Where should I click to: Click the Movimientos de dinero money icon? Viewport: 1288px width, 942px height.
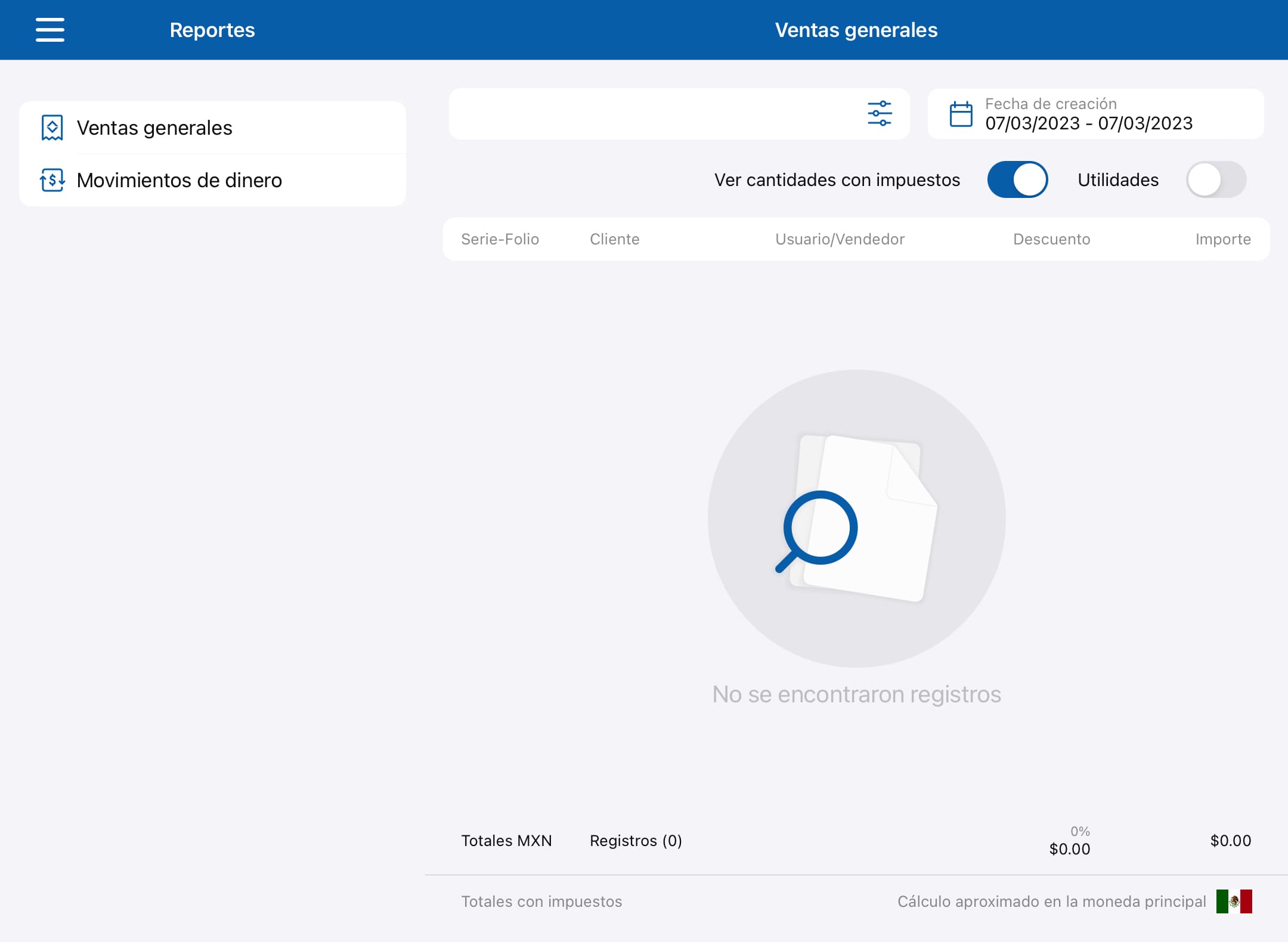click(52, 180)
